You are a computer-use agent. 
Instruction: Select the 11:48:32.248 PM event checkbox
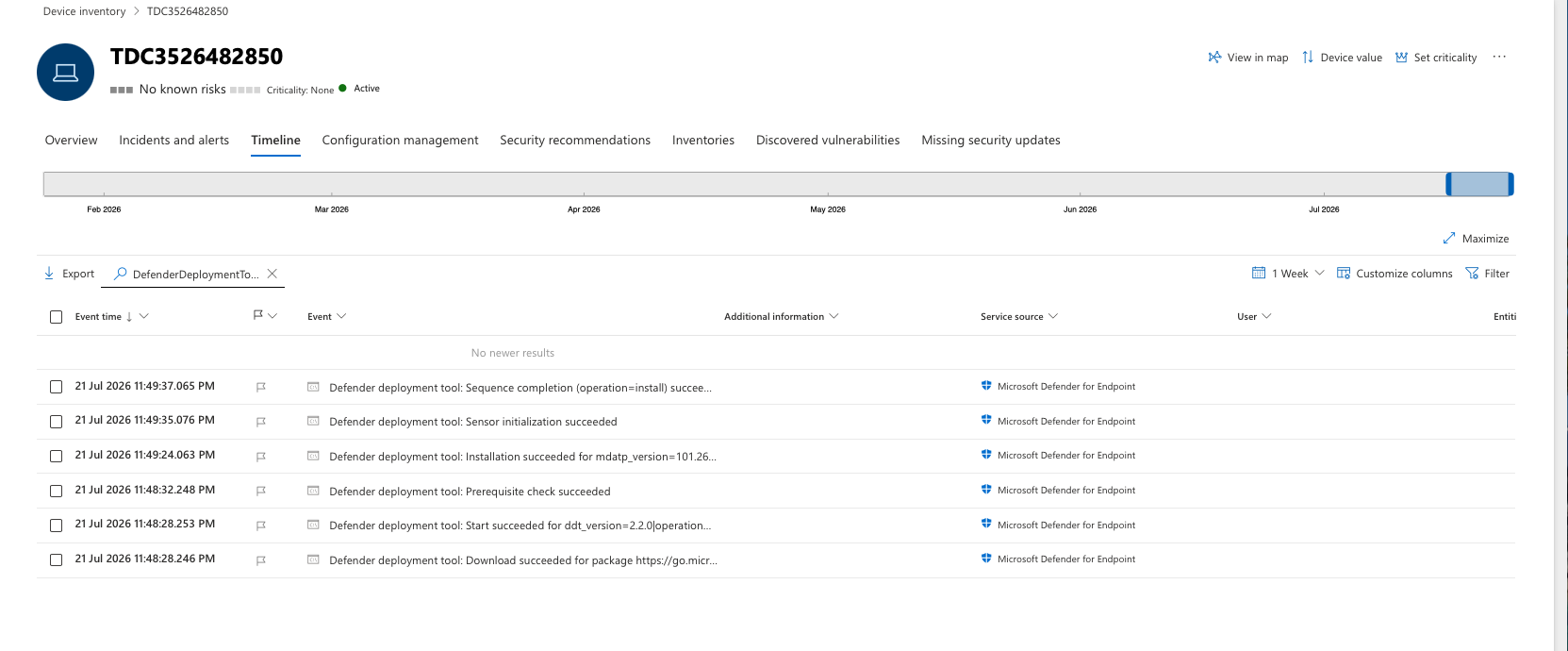(x=56, y=491)
